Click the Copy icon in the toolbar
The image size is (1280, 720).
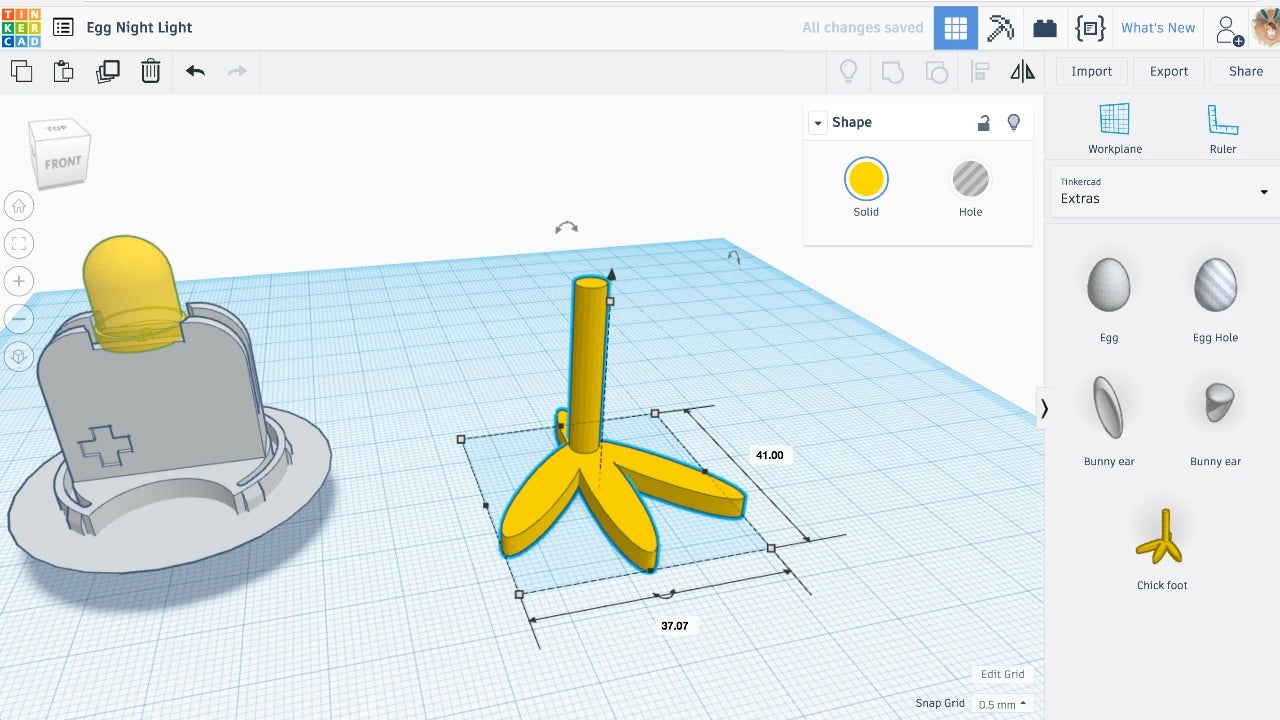[21, 71]
